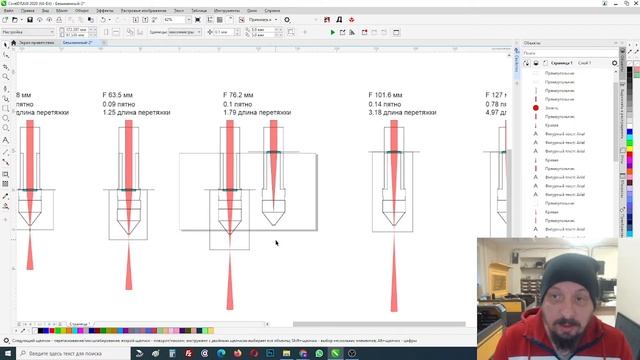Click the horizontal scrollbar below the canvas
Screen dimensions: 640x360
[x=379, y=324]
